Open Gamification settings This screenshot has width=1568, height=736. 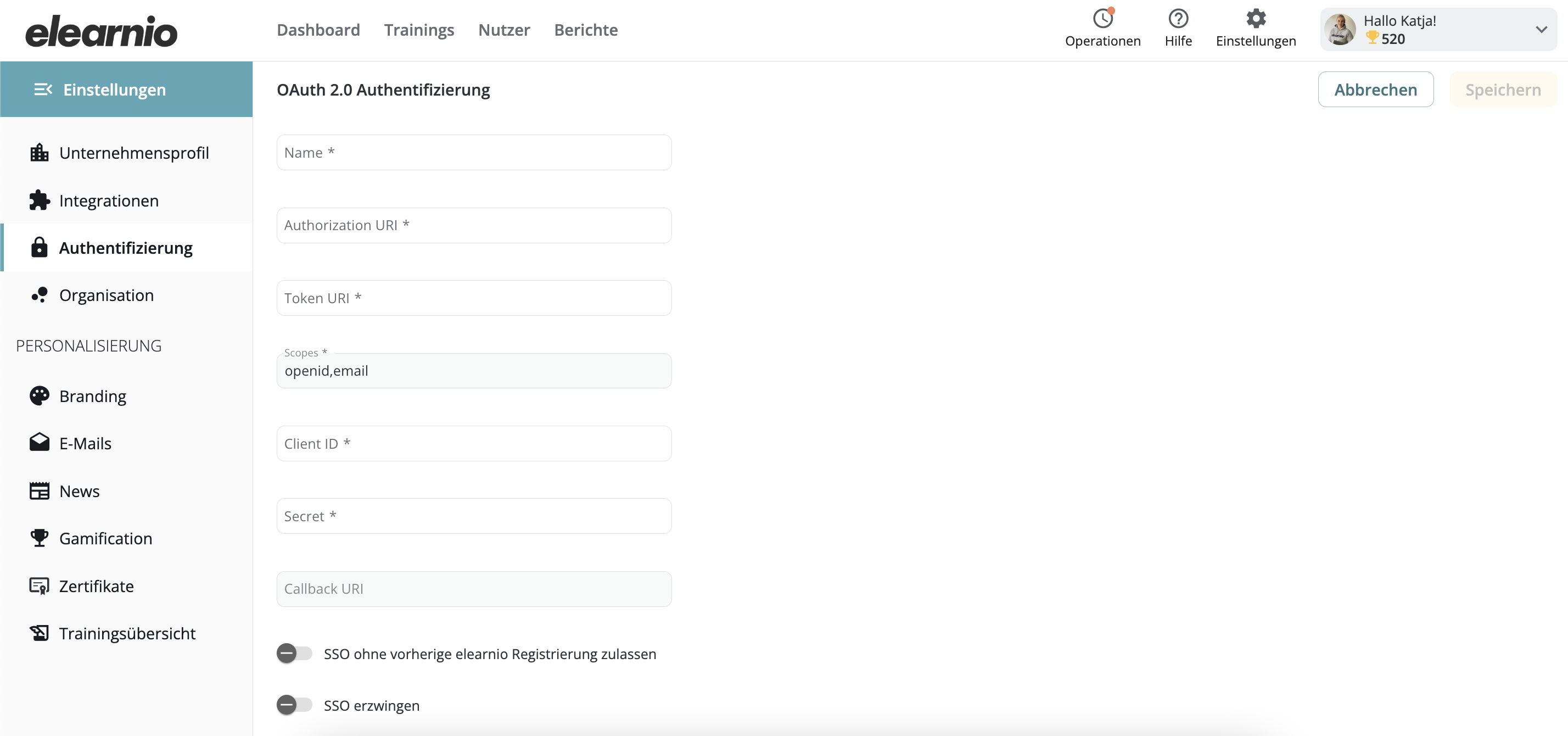[127, 538]
